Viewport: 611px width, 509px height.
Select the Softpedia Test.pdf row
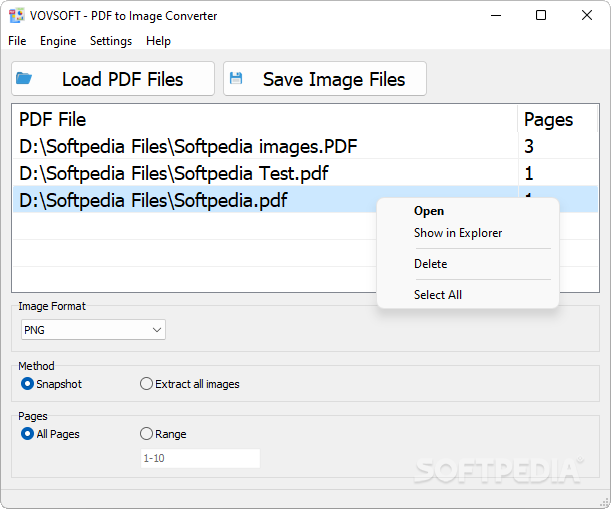[x=305, y=173]
